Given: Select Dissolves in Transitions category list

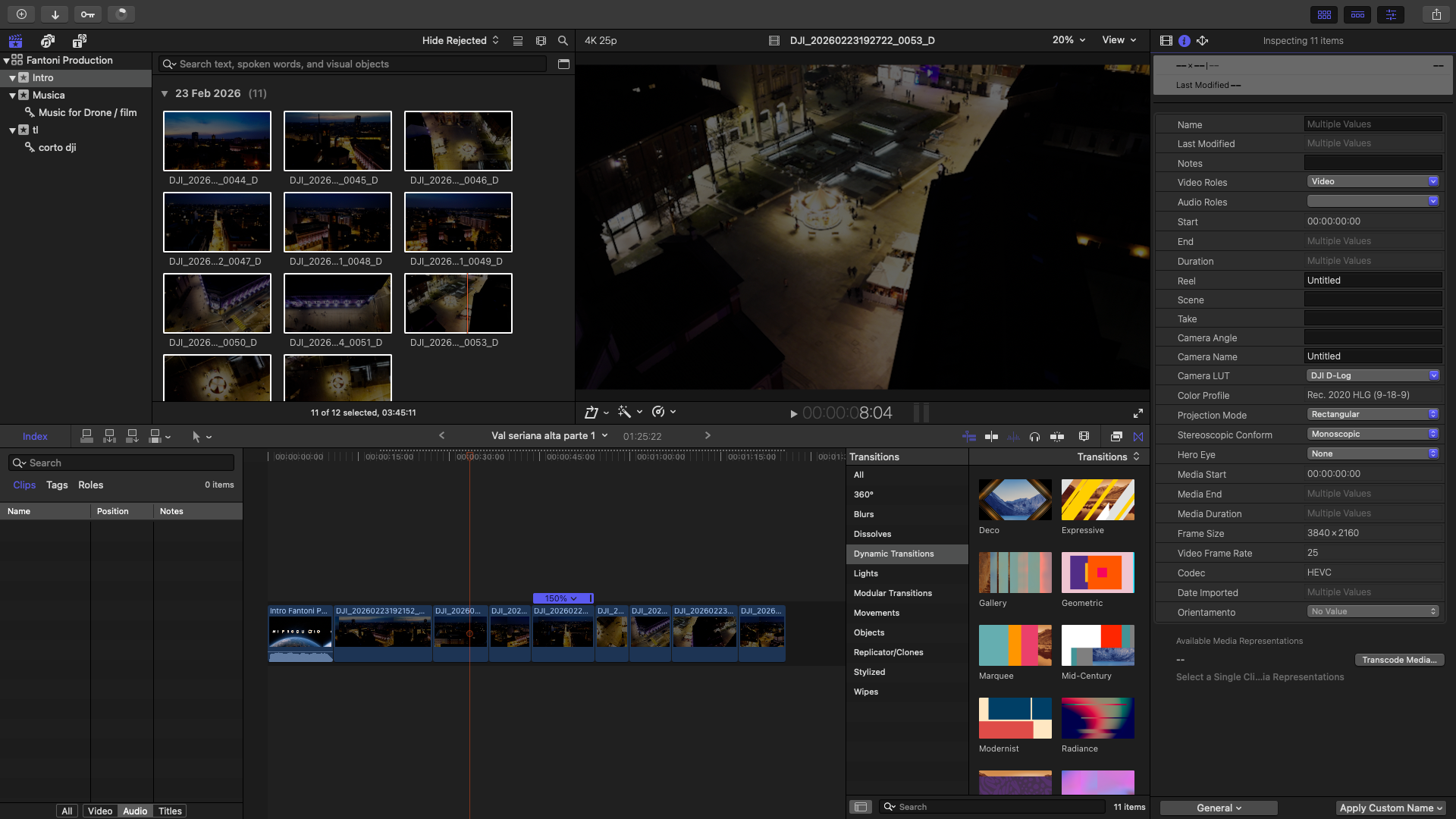Looking at the screenshot, I should tap(872, 534).
